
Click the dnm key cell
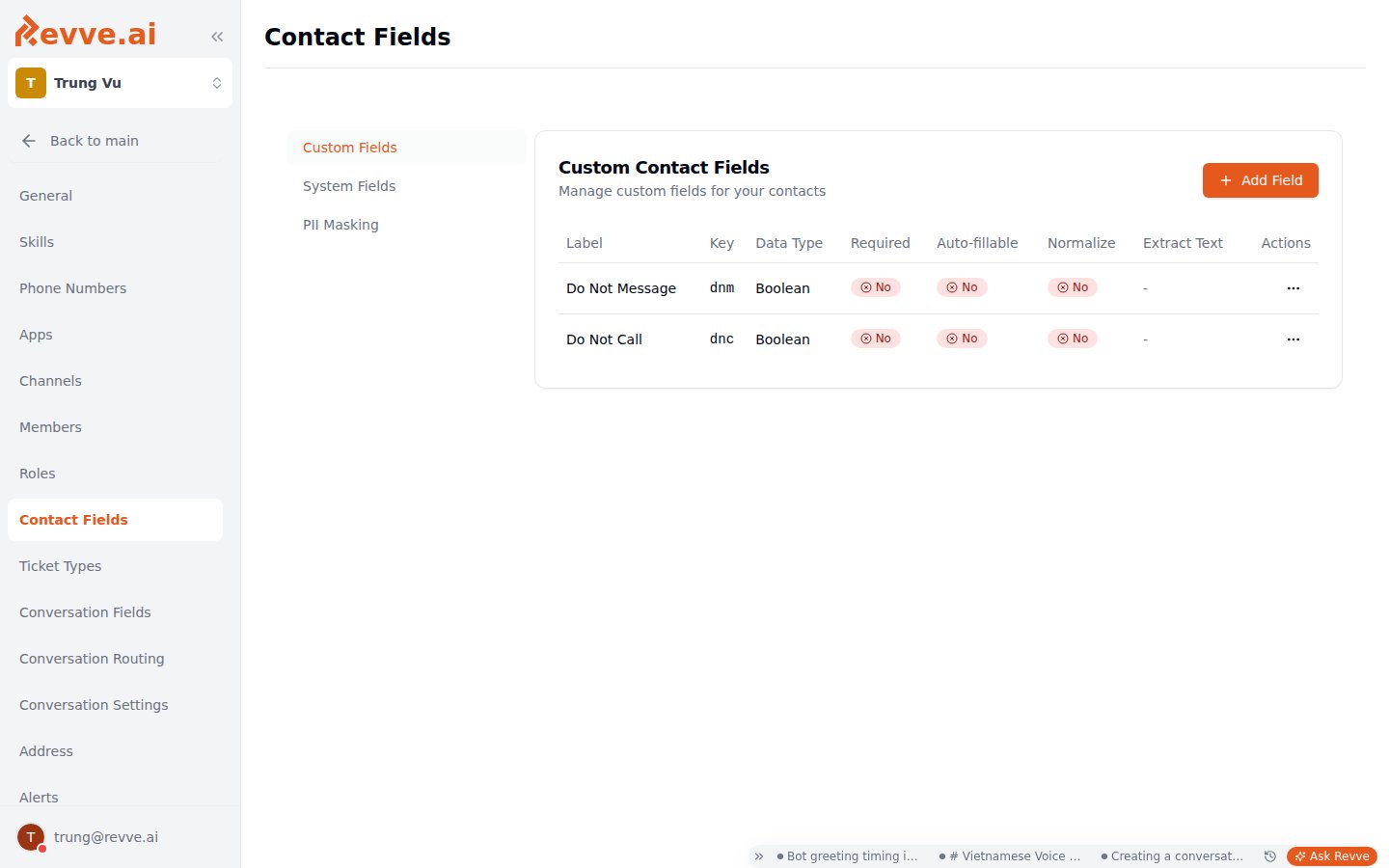tap(722, 288)
